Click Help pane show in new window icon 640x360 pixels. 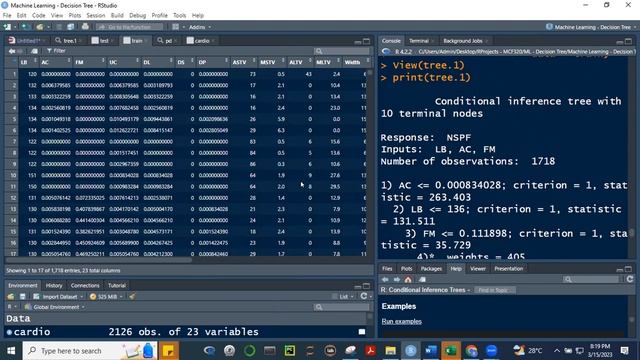pos(422,280)
